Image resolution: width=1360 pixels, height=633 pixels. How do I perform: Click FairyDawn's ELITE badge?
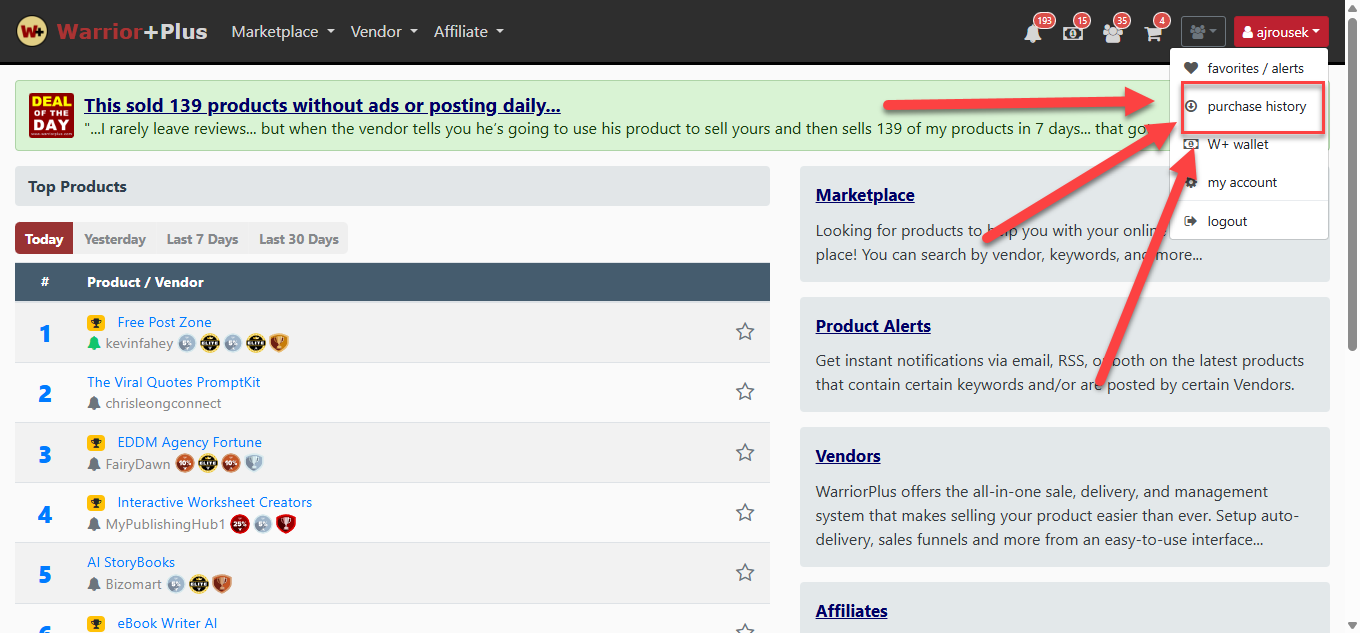208,463
